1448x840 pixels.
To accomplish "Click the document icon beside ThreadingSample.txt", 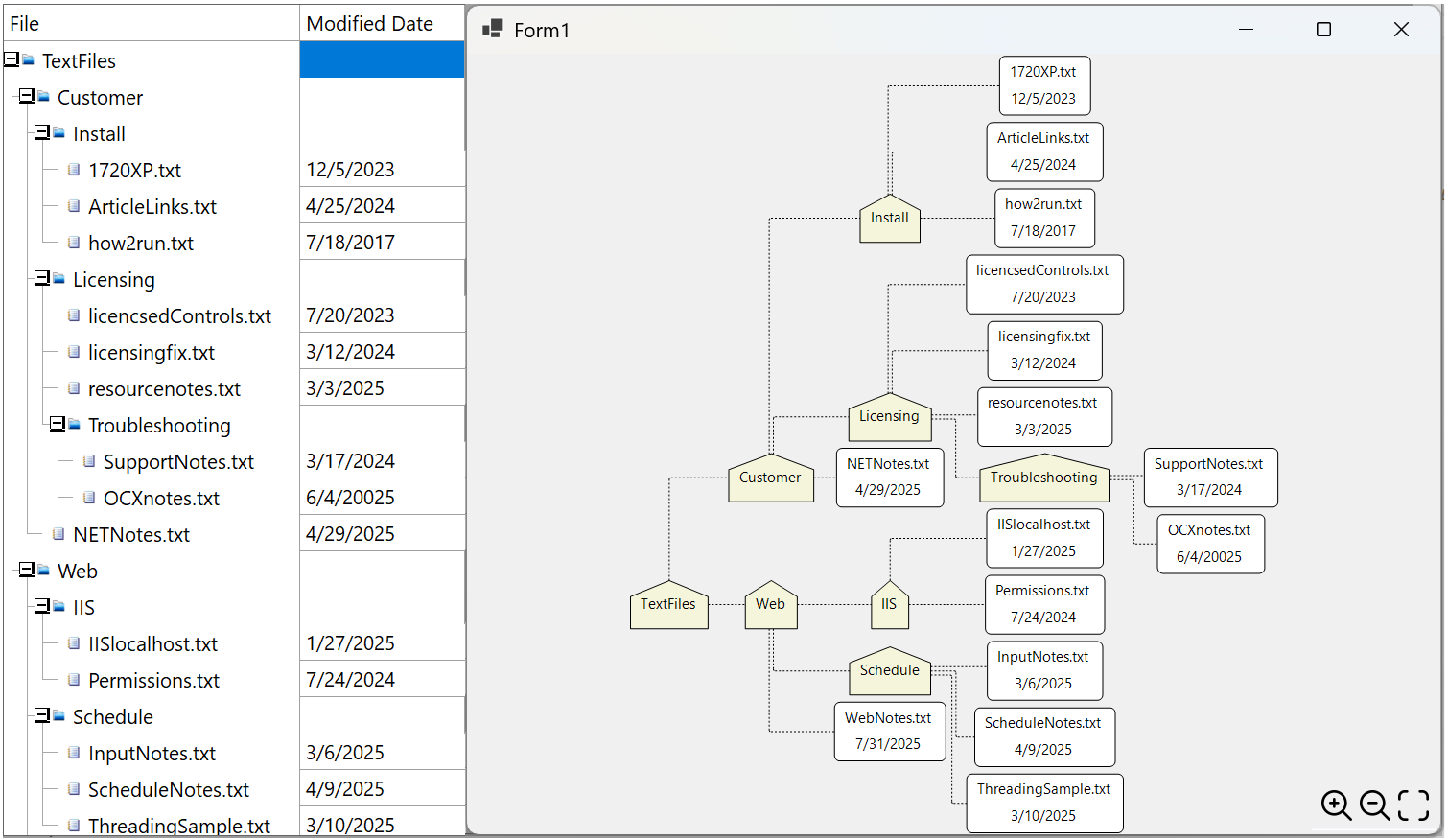I will (x=74, y=825).
